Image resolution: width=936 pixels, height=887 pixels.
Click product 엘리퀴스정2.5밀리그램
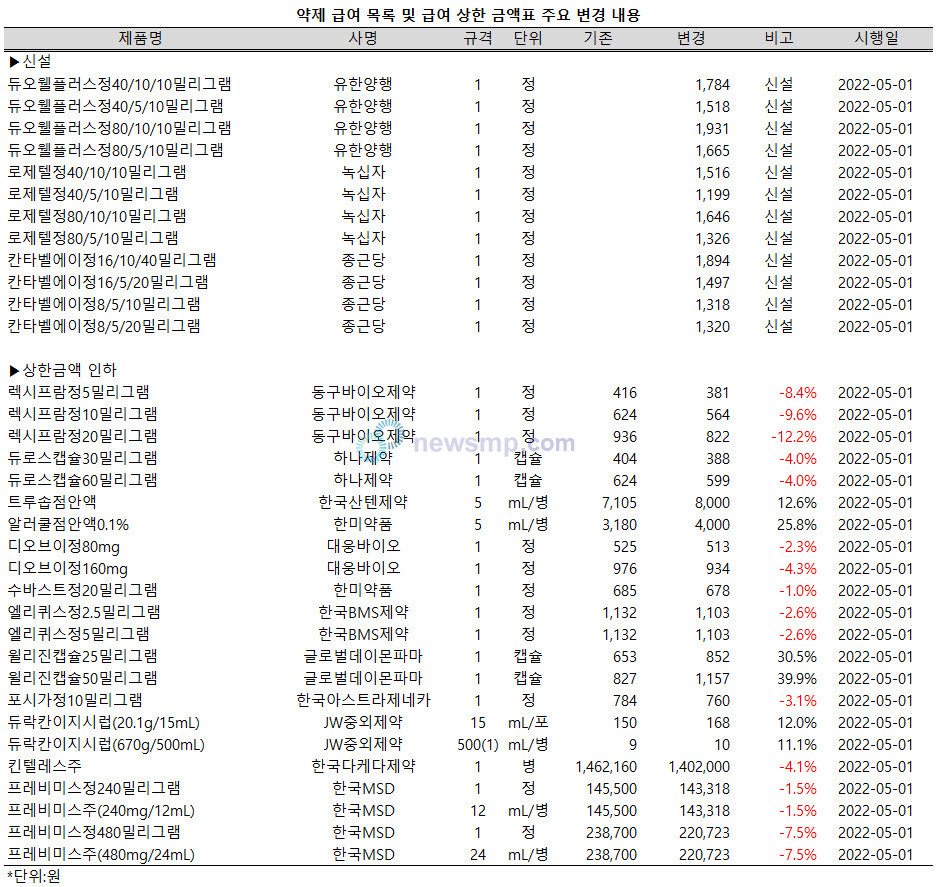point(84,612)
